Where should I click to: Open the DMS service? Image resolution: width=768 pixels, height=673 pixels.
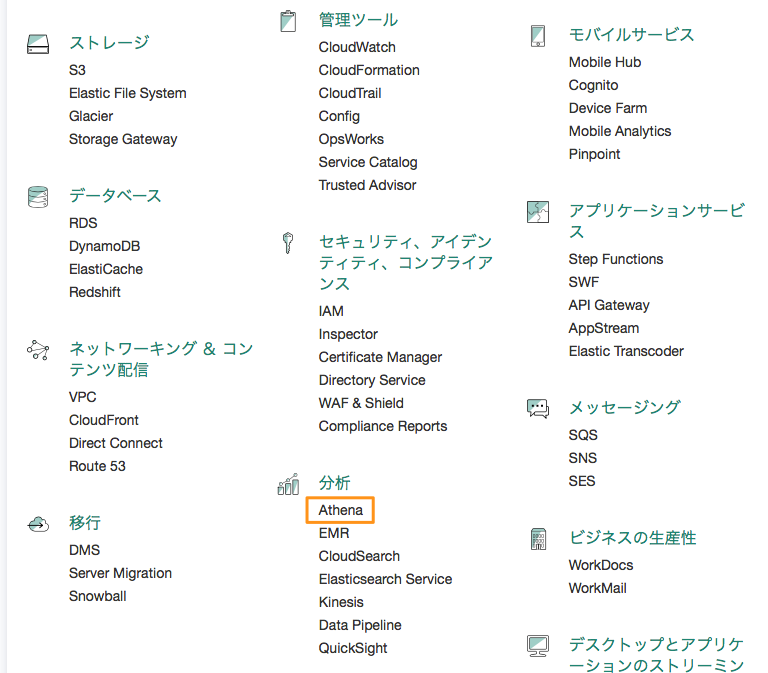coord(84,550)
